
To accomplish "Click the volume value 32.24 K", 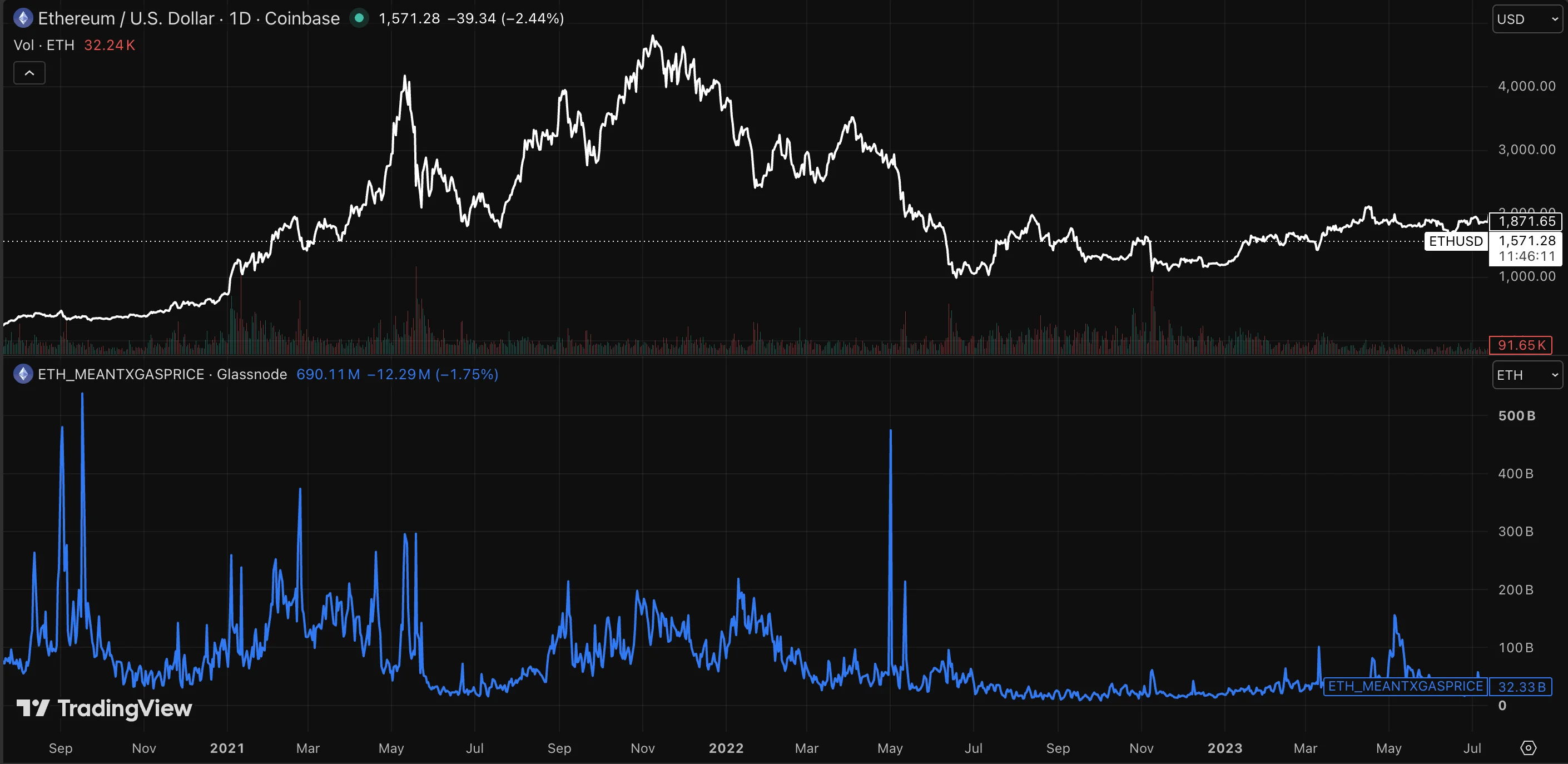I will pos(110,45).
